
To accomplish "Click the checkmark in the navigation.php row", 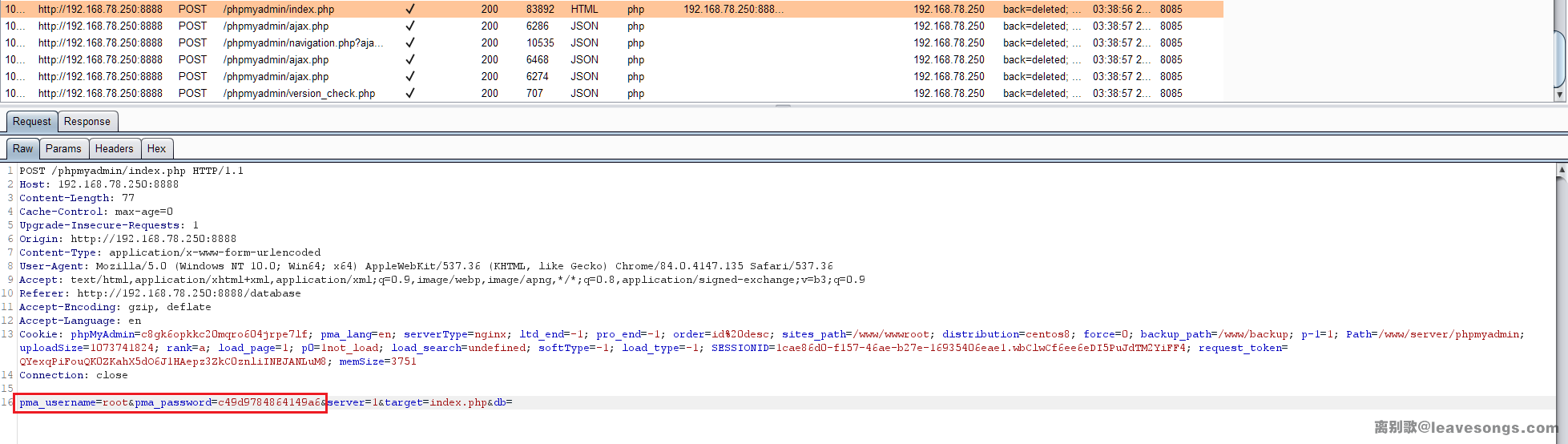I will tap(410, 42).
